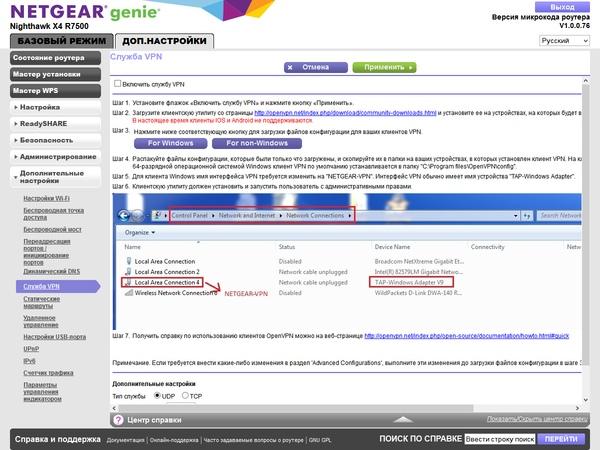Open IPv6 settings link
This screenshot has width=600, height=450.
[x=29, y=361]
